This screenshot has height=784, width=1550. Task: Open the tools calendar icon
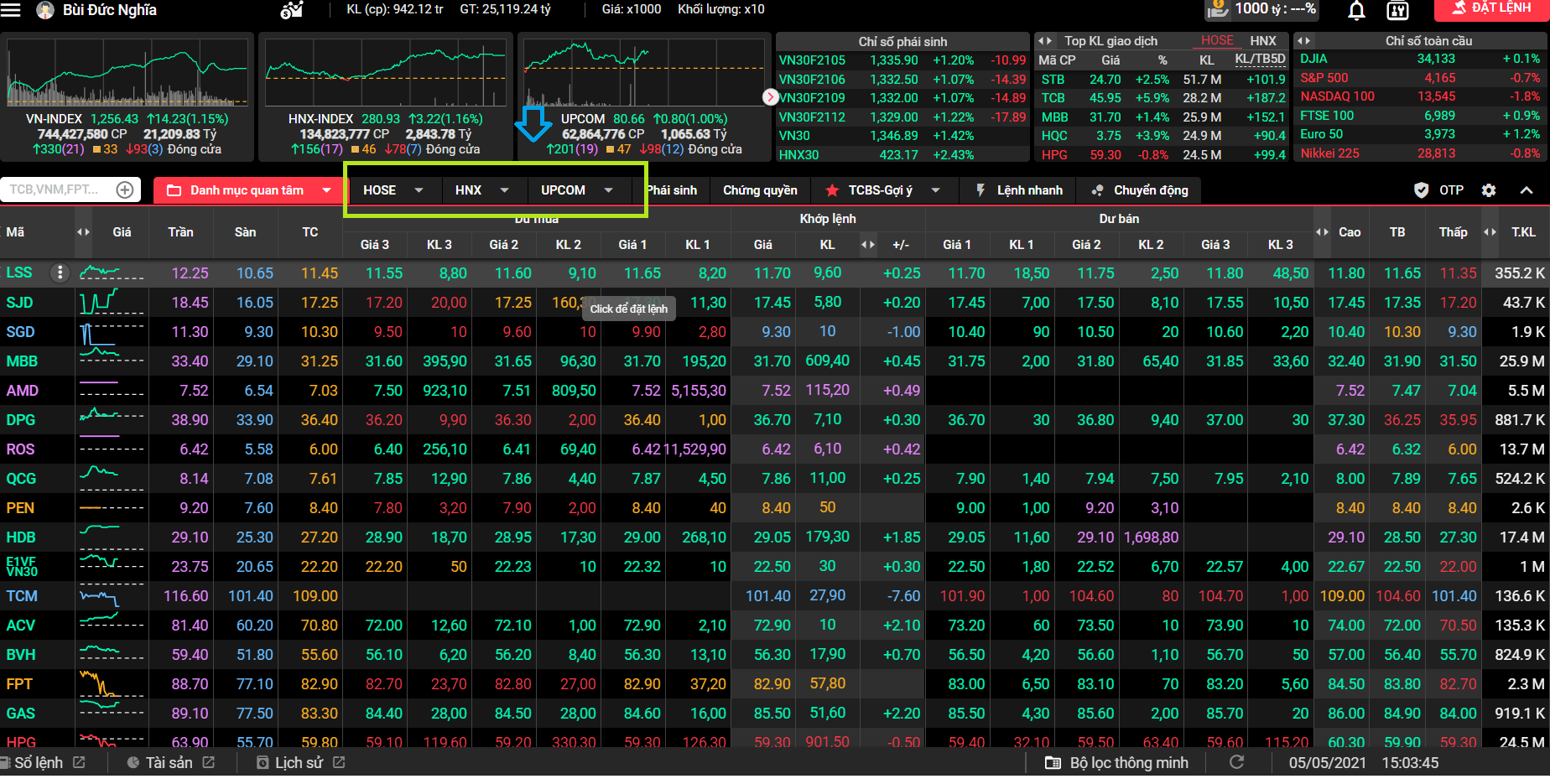tap(1397, 10)
